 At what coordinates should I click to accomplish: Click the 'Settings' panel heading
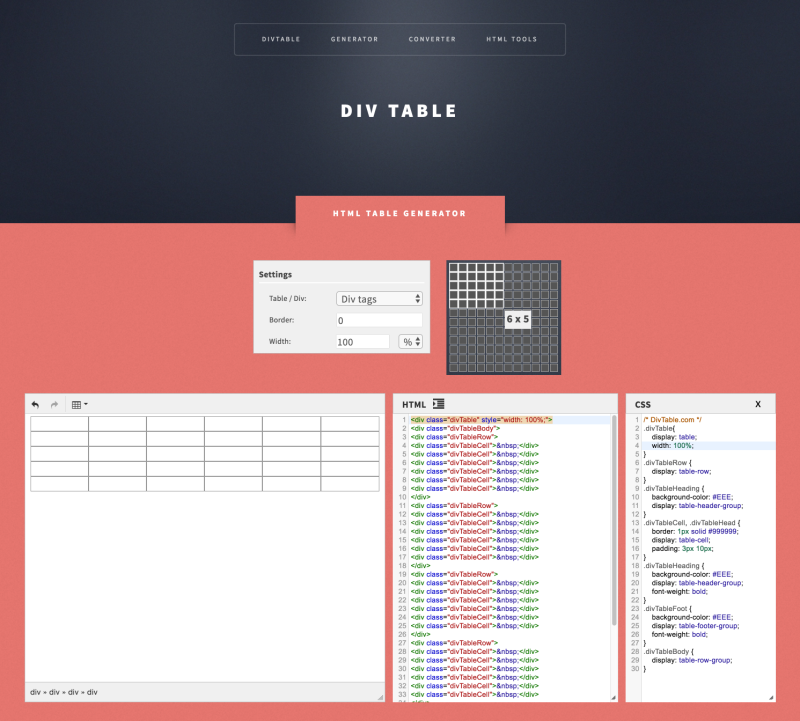(275, 275)
